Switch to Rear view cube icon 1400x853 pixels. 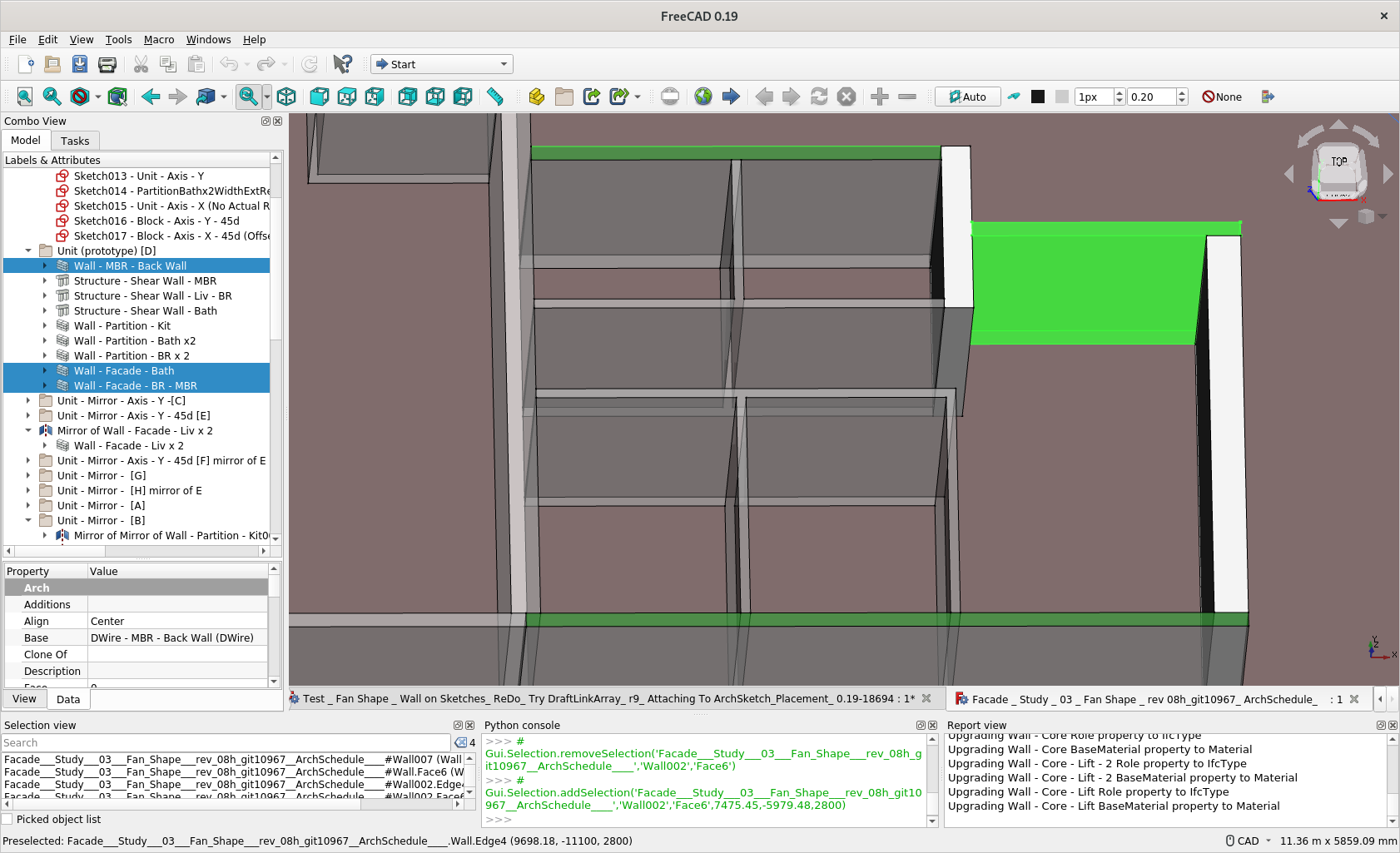click(x=408, y=97)
